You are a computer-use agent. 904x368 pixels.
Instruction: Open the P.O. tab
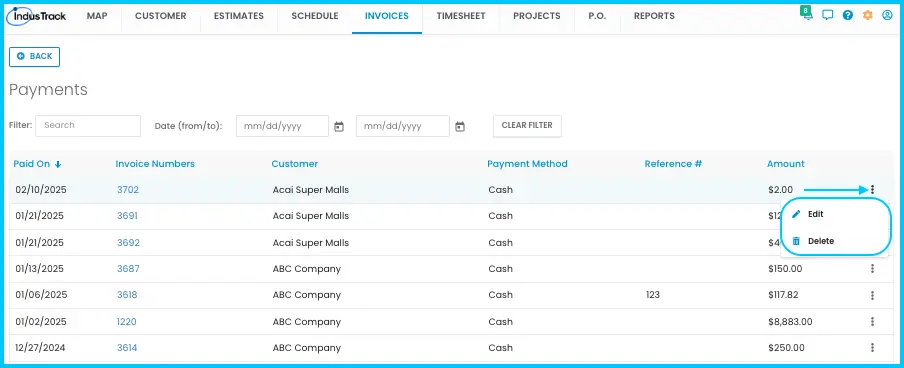coord(597,16)
